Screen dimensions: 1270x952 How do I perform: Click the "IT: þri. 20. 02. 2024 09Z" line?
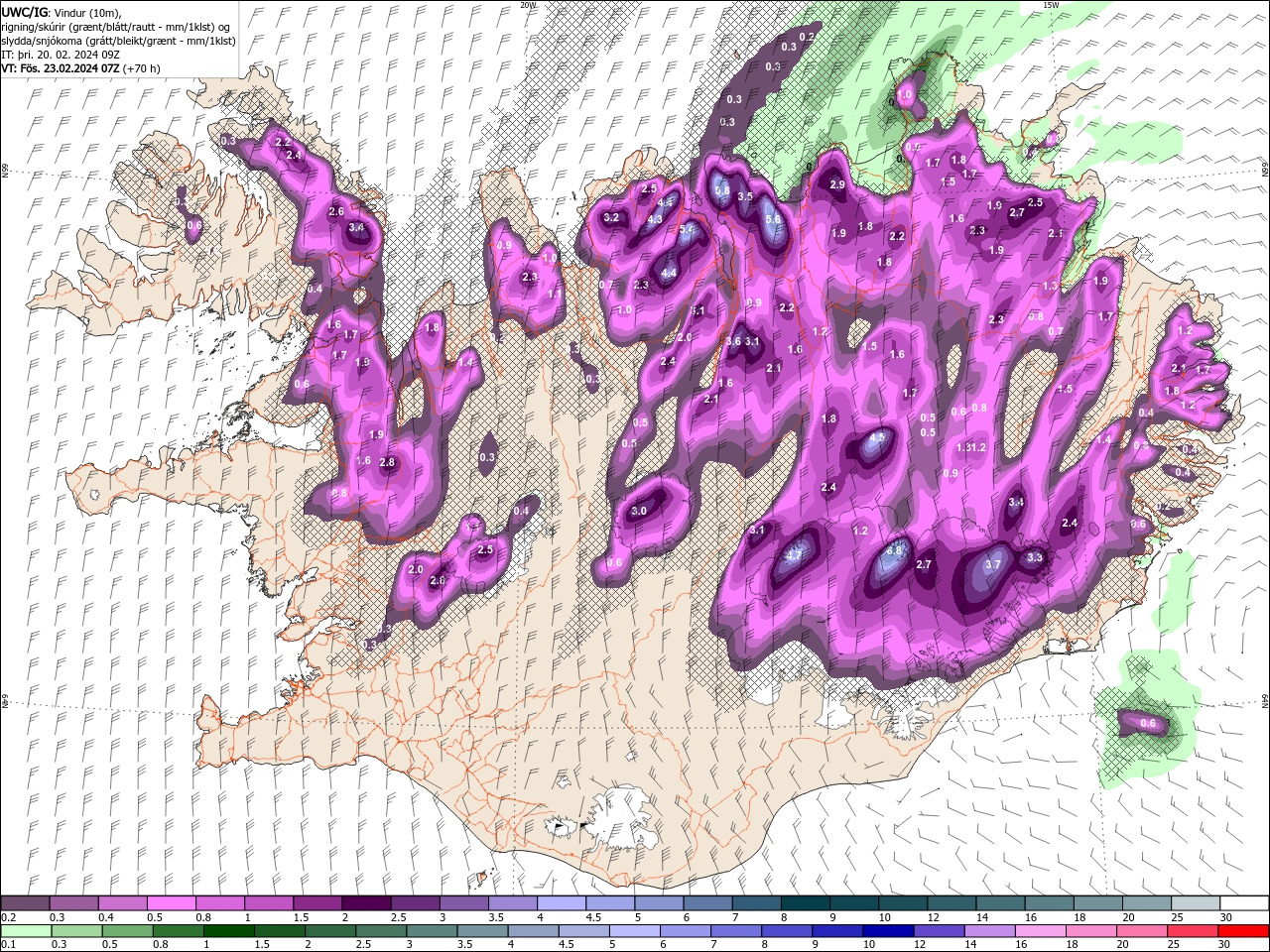tap(61, 54)
